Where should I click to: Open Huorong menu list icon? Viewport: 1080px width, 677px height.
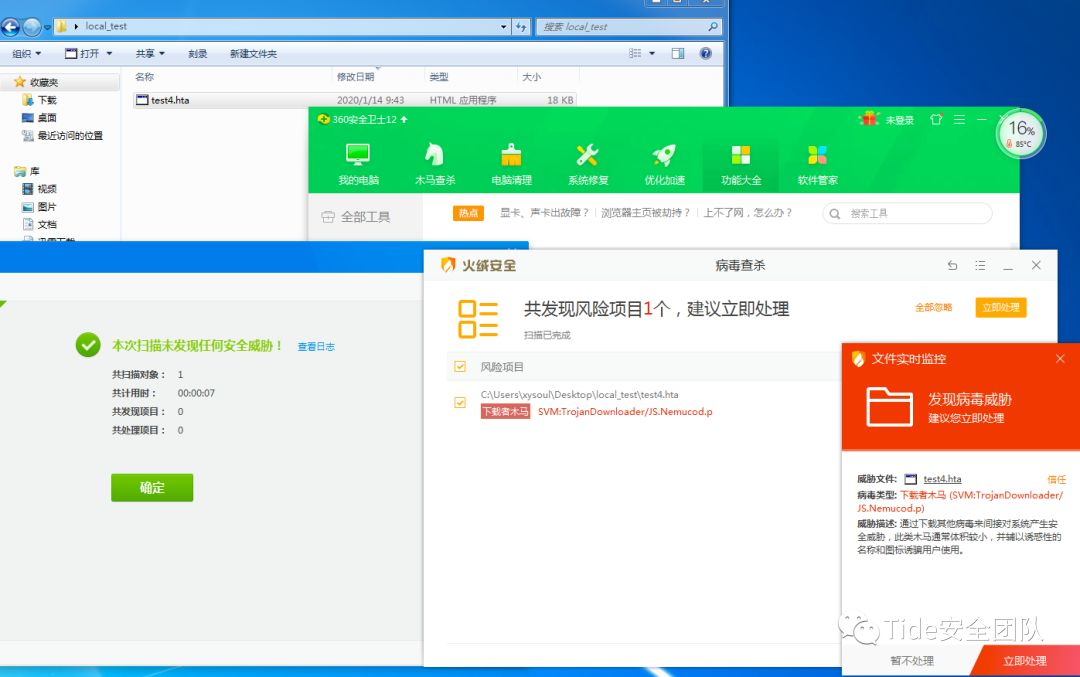(980, 265)
